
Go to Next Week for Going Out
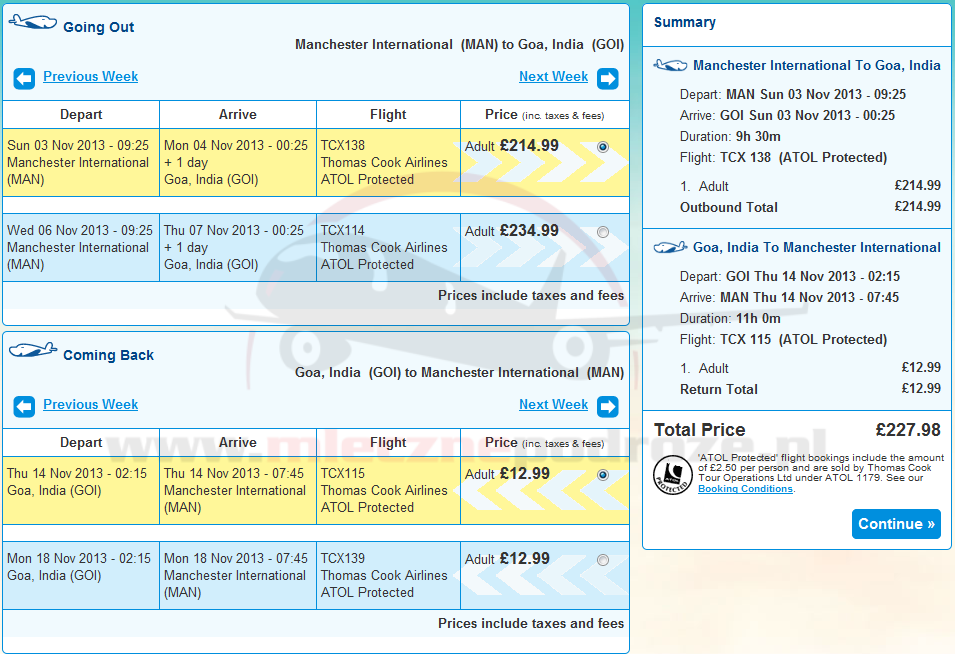[553, 77]
